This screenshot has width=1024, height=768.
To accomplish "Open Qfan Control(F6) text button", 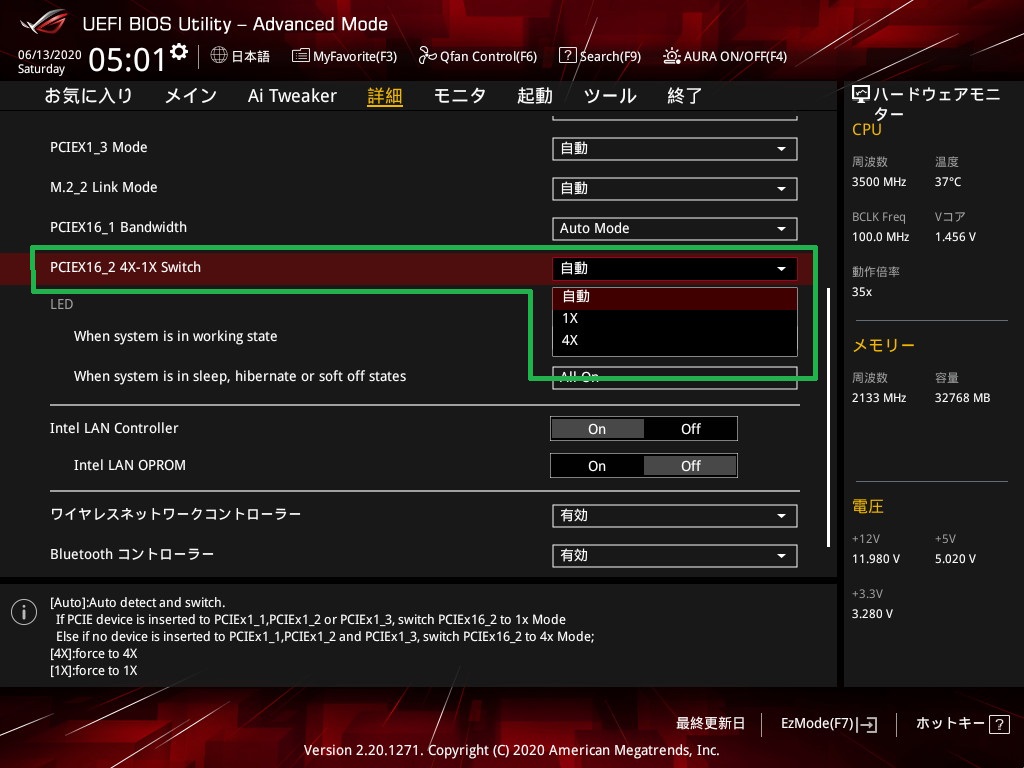I will coord(488,57).
